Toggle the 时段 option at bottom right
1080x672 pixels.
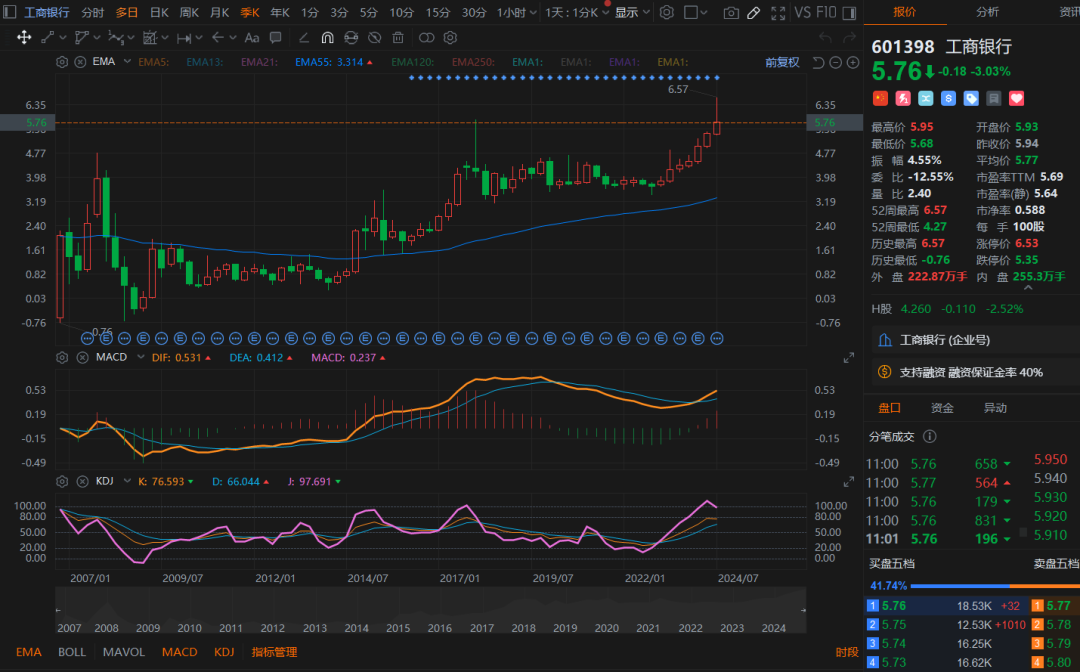tap(846, 652)
